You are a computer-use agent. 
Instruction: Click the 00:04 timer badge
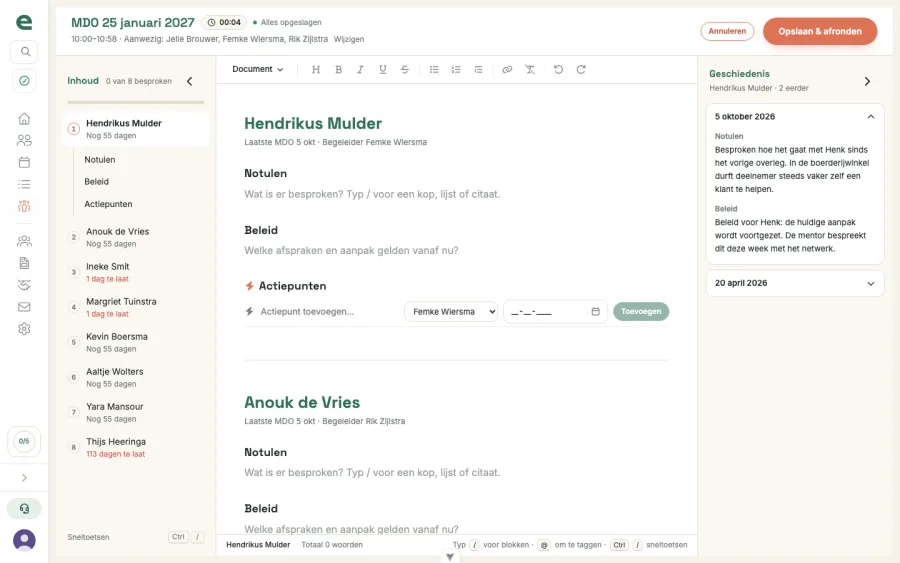coord(224,22)
